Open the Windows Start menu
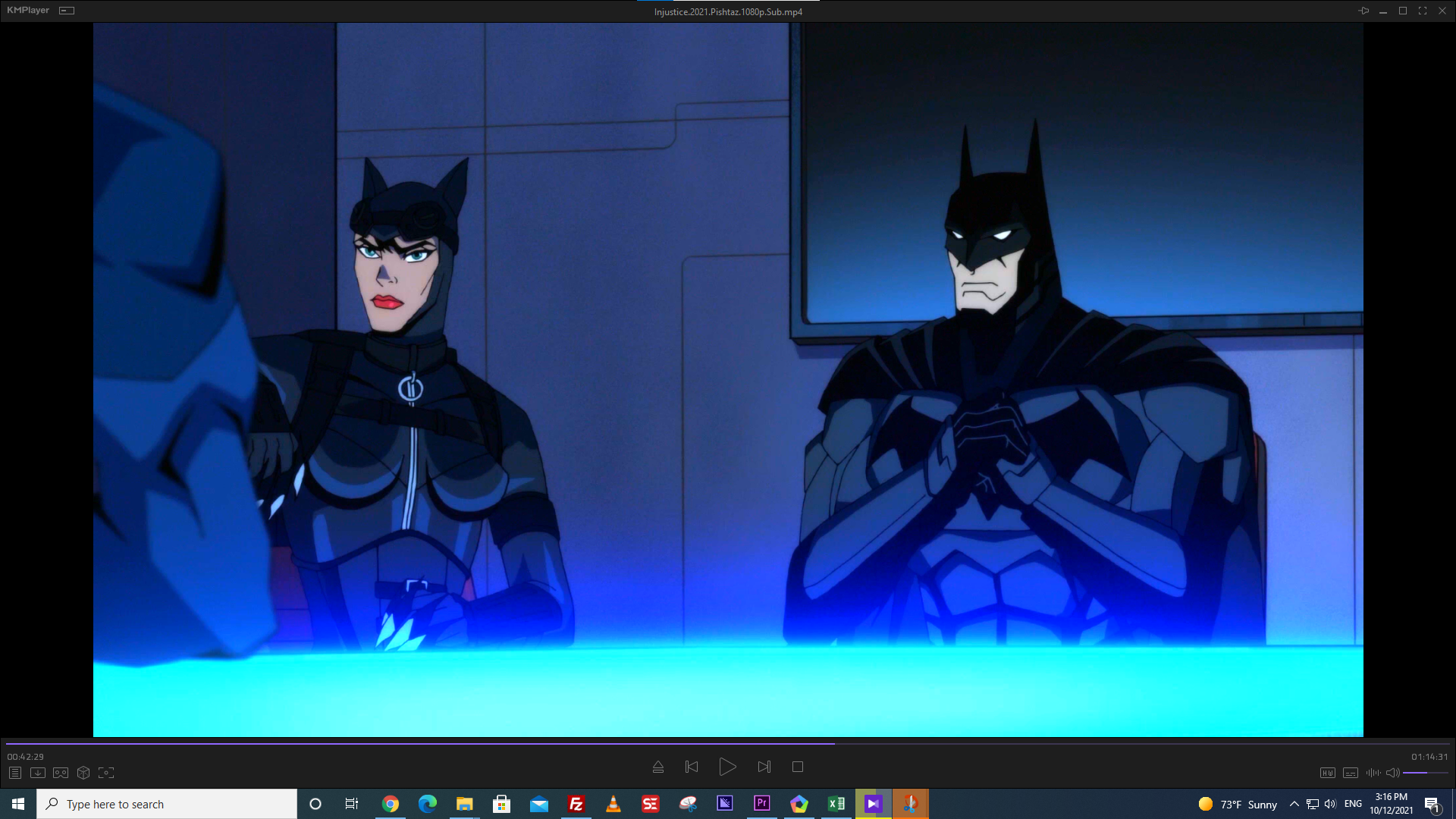Image resolution: width=1456 pixels, height=819 pixels. pos(18,804)
